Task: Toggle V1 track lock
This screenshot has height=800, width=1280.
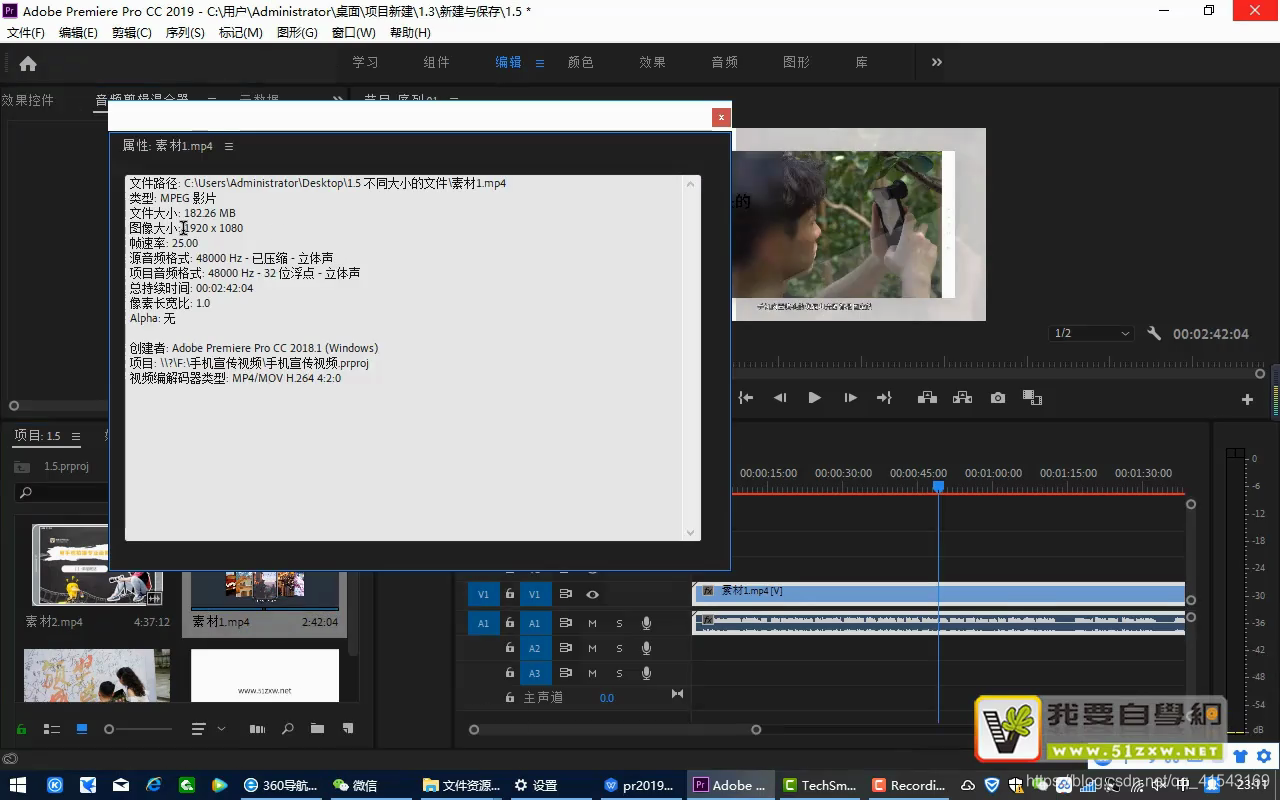Action: (510, 594)
